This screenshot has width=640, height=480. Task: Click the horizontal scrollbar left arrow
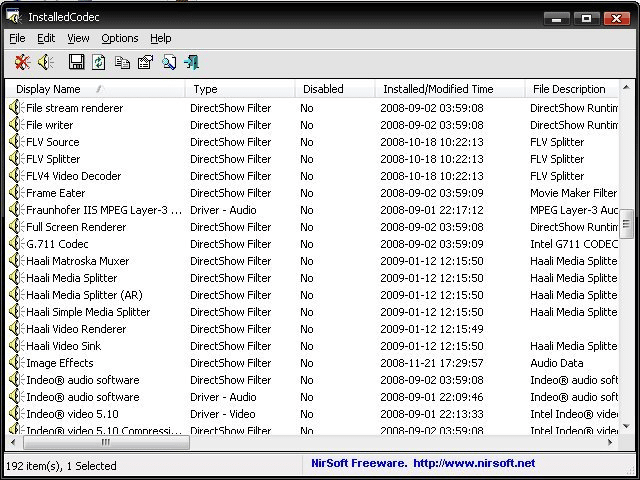tap(13, 442)
